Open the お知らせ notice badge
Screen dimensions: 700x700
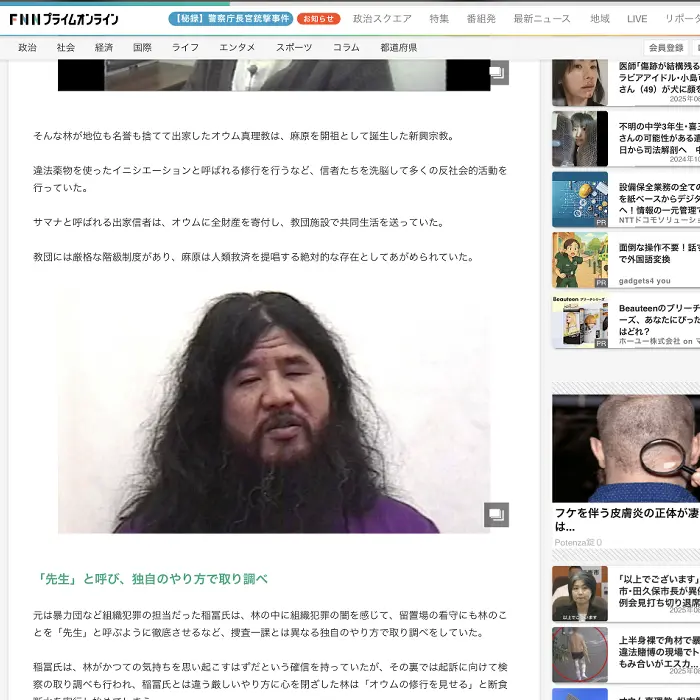click(x=318, y=19)
